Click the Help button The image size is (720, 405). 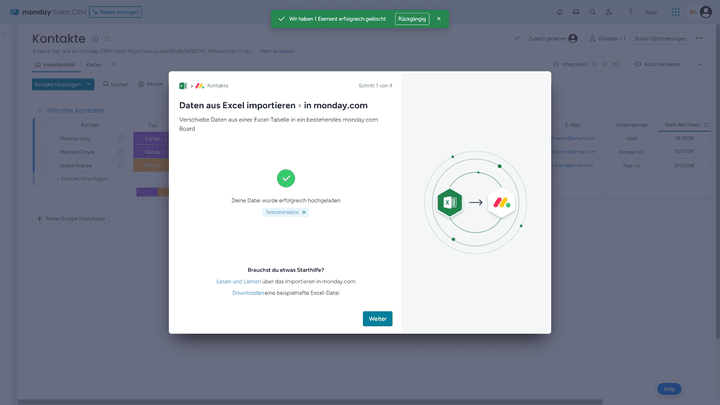point(669,388)
